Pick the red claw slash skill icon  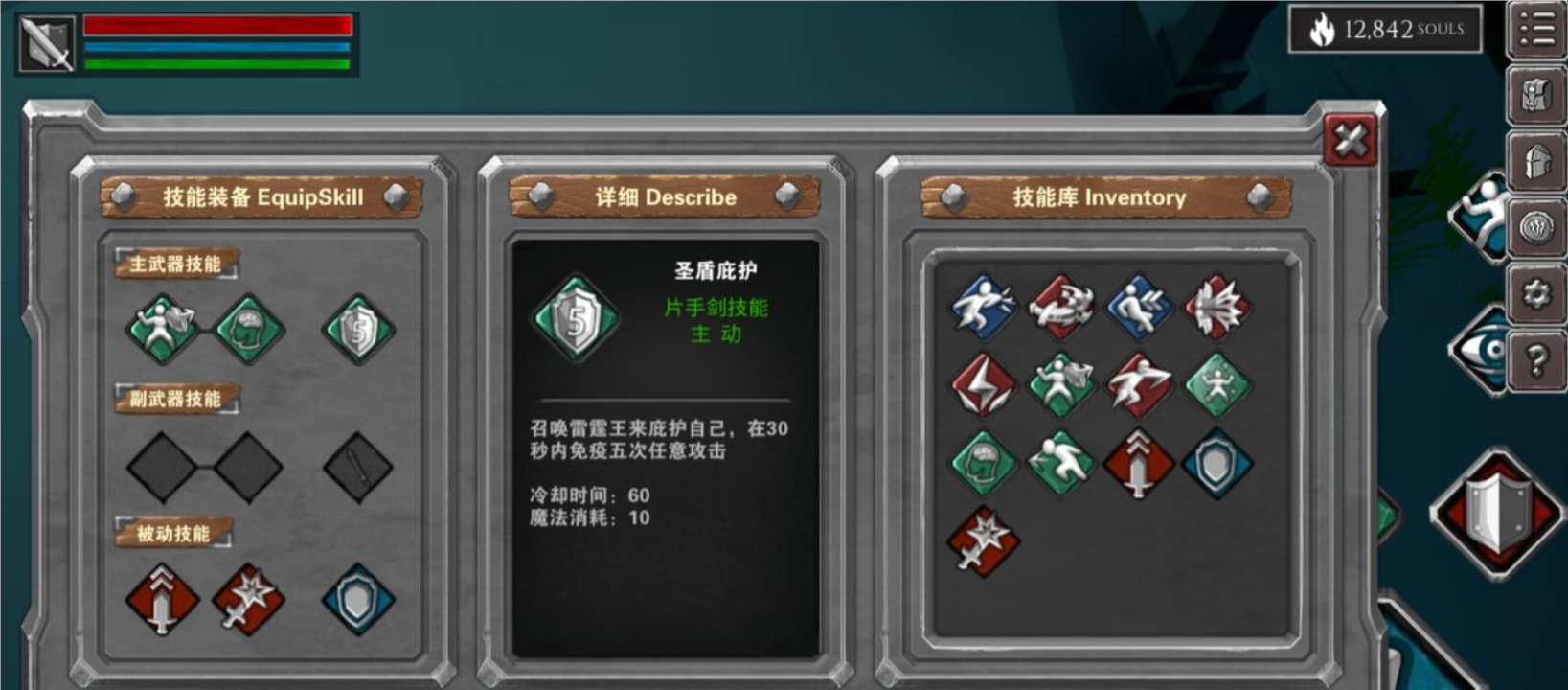tap(1061, 308)
